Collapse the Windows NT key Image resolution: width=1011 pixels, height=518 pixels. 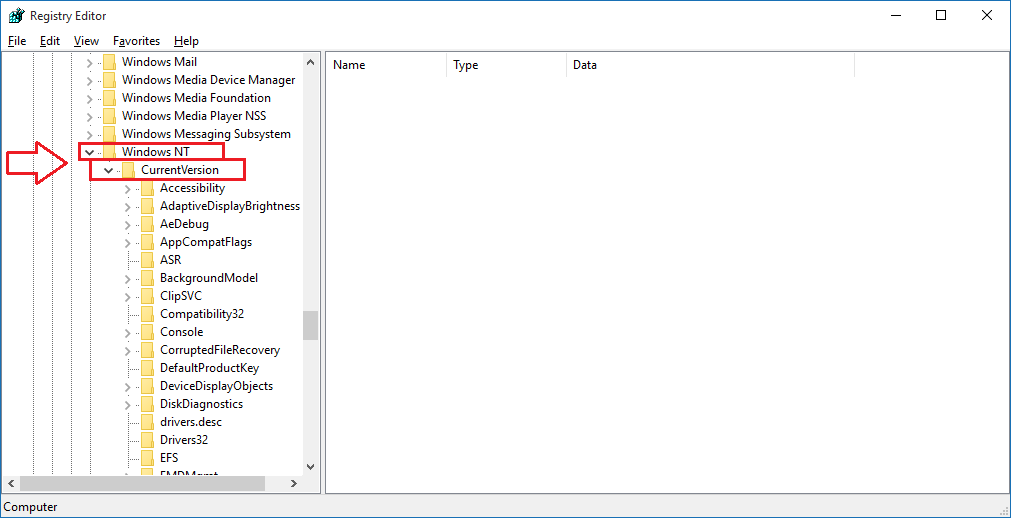[x=90, y=152]
